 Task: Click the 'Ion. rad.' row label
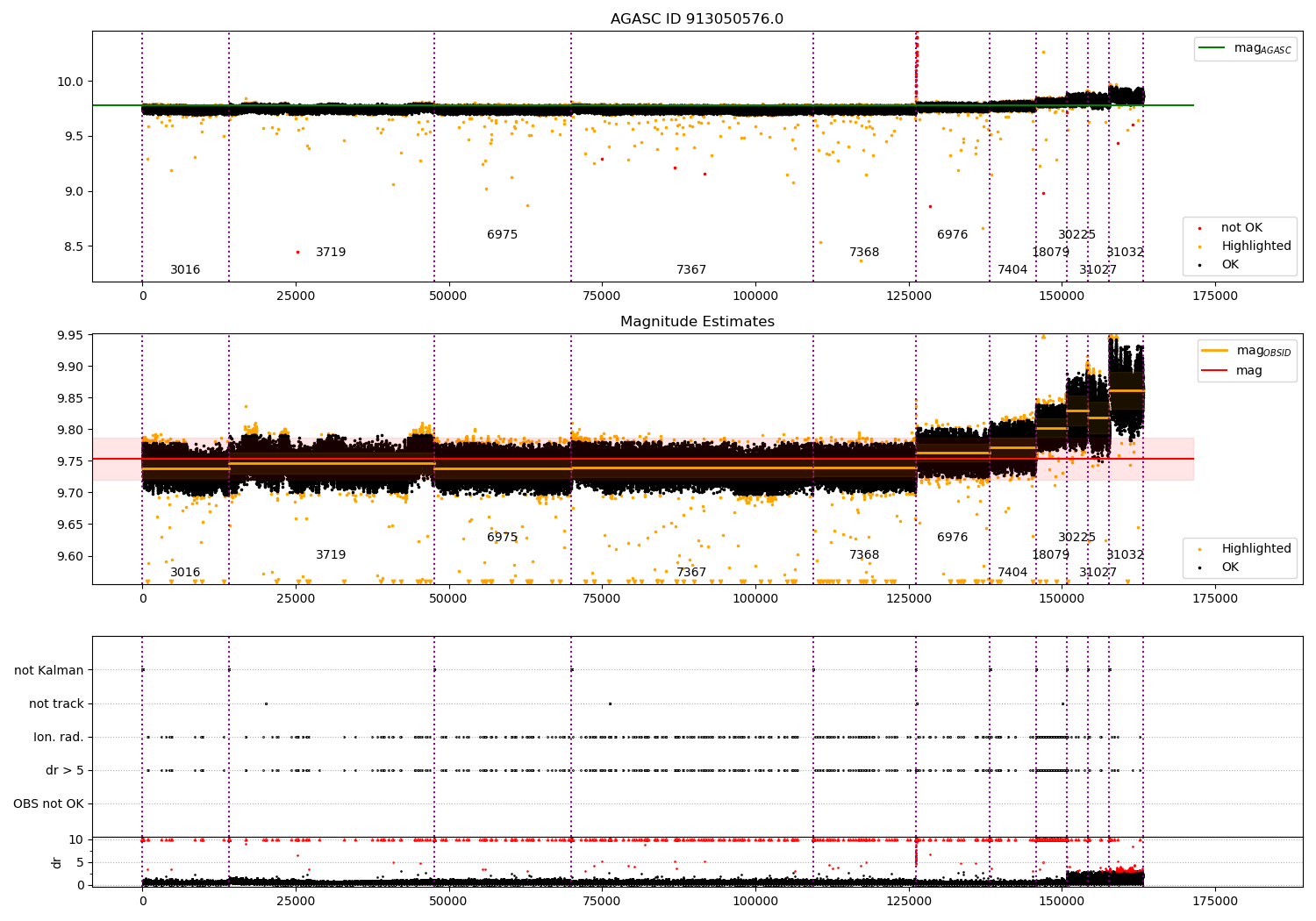tap(59, 738)
